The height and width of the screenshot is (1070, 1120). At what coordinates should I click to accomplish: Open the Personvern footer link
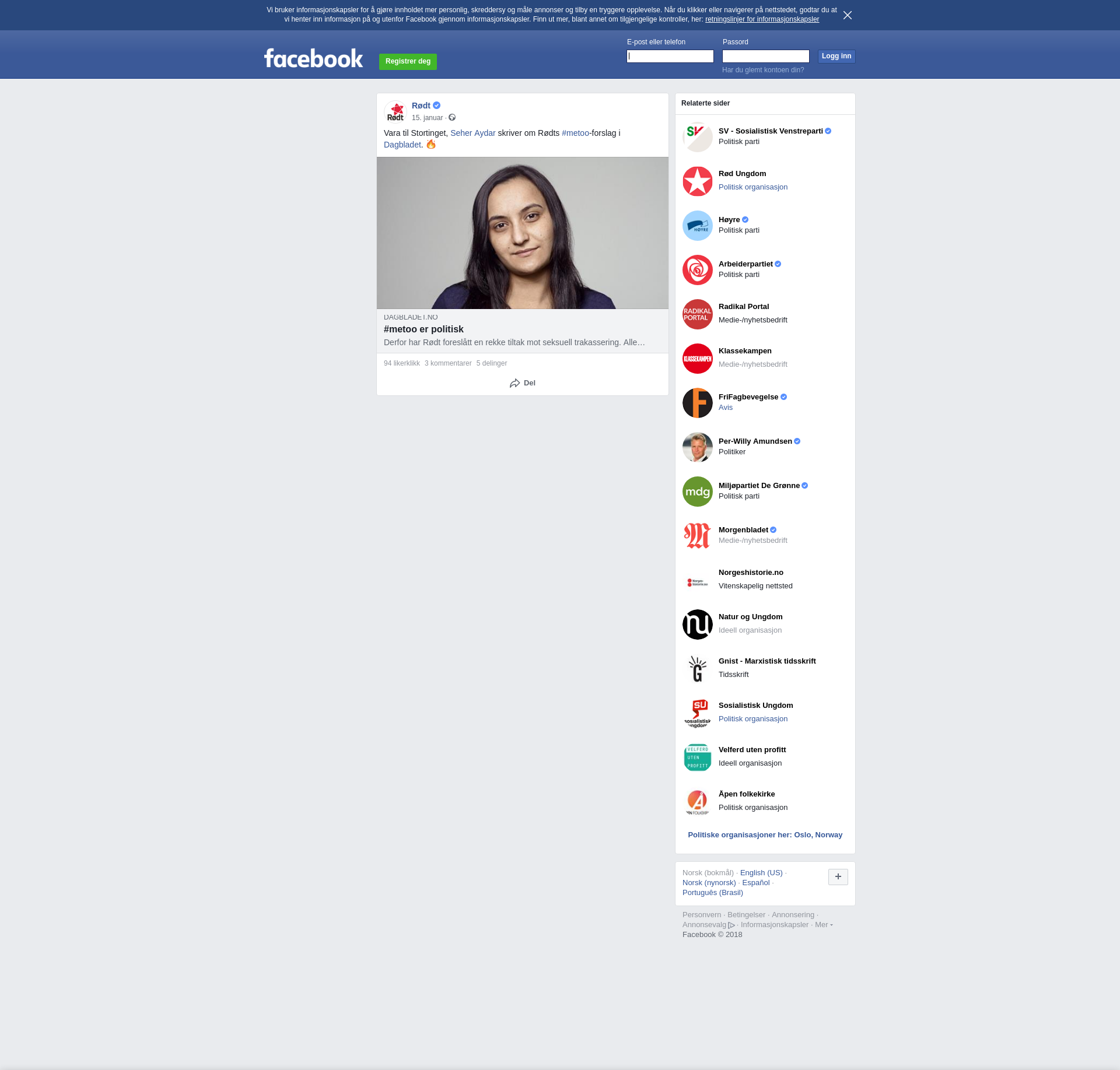coord(702,915)
